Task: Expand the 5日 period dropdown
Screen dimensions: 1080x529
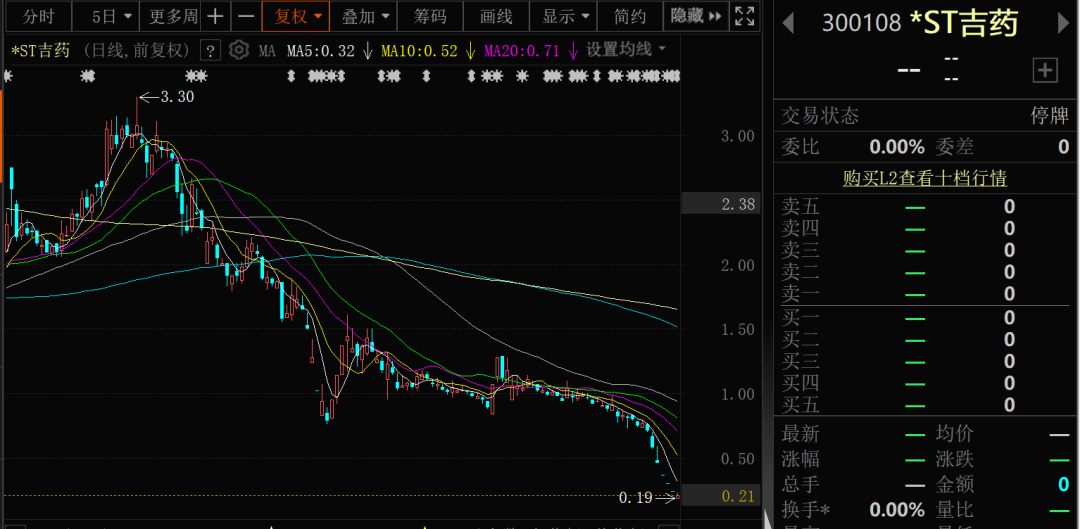Action: coord(109,16)
